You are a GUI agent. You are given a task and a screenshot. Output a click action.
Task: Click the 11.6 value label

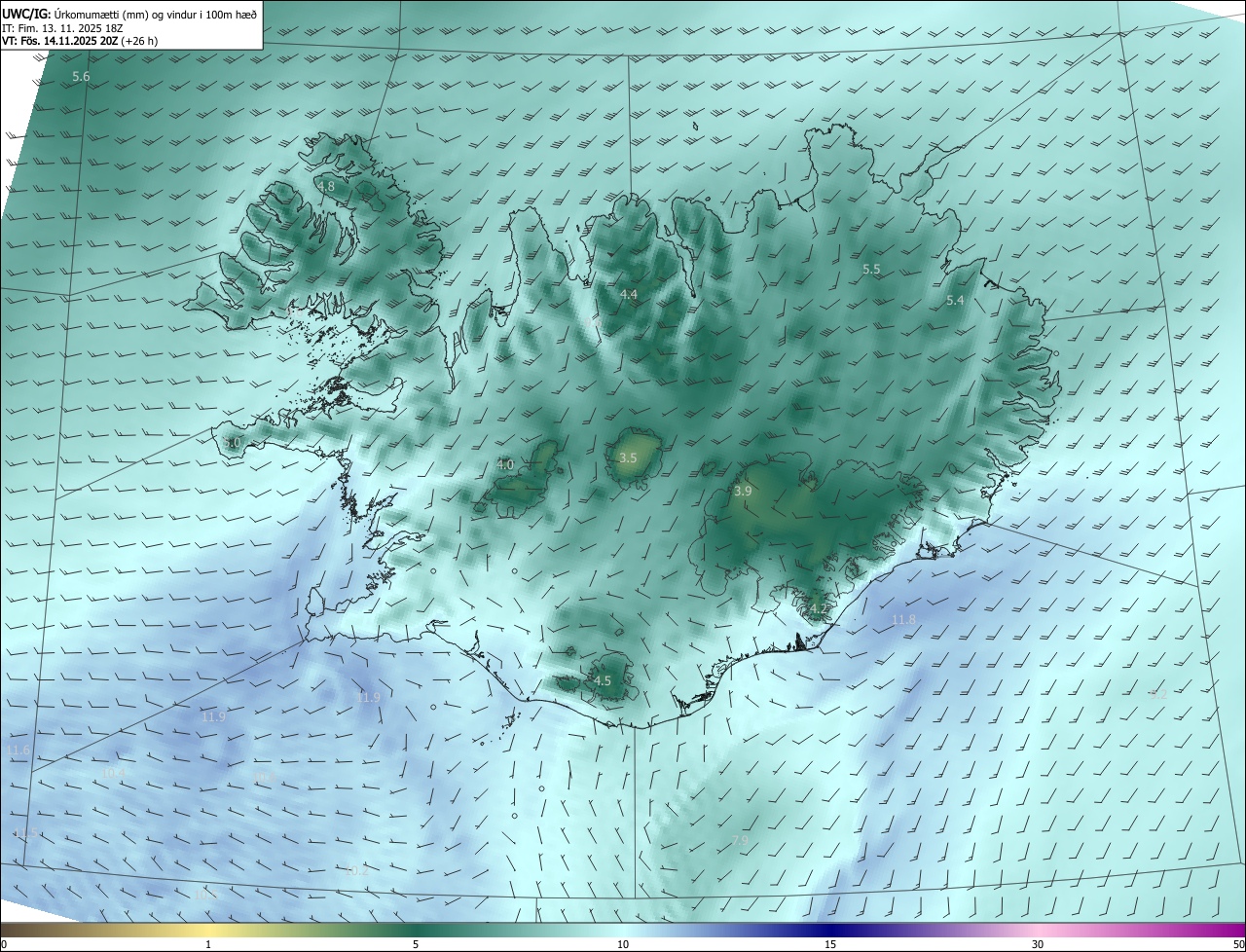pyautogui.click(x=18, y=751)
